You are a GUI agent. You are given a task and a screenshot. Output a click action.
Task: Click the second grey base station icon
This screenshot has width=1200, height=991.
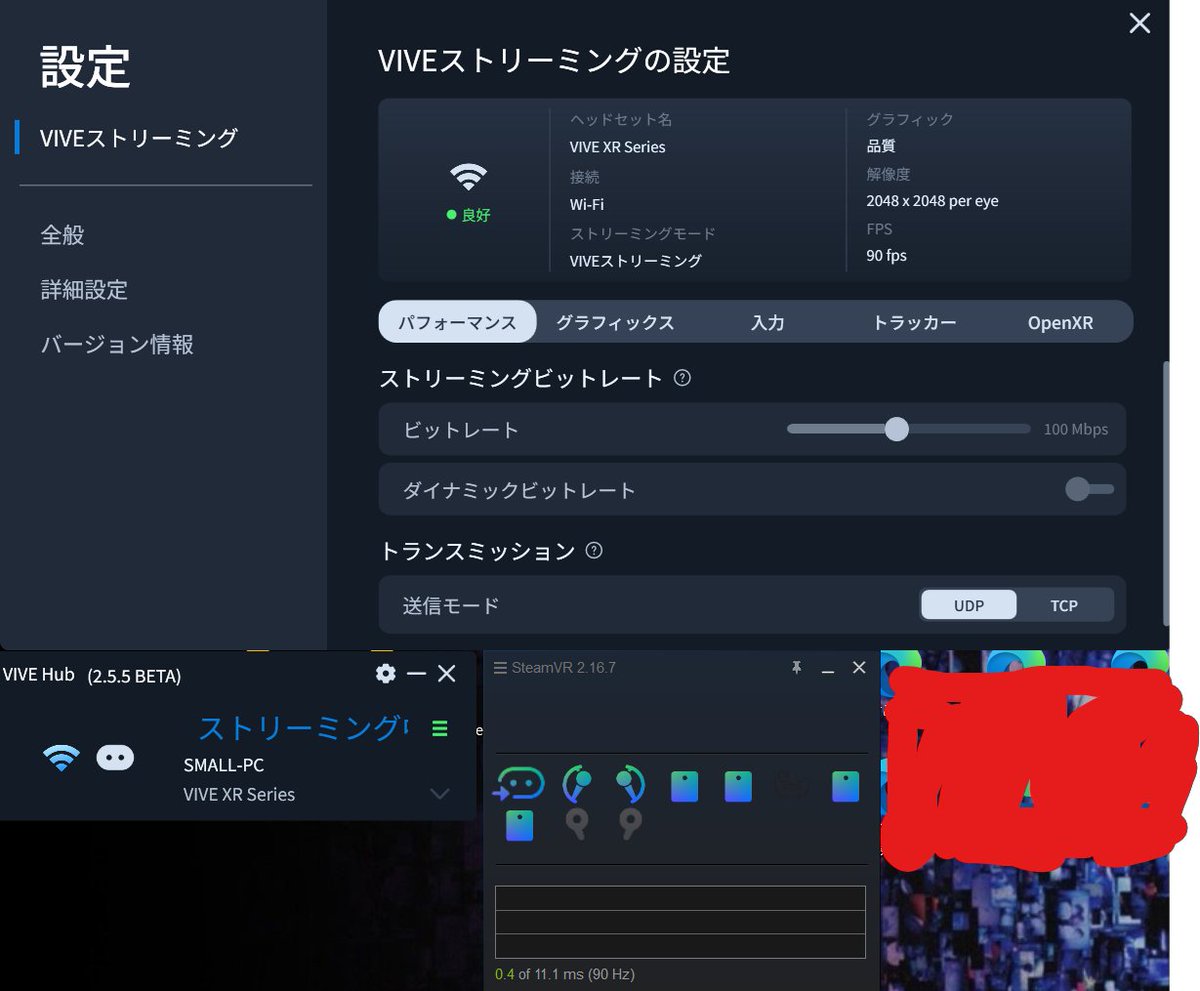point(629,824)
